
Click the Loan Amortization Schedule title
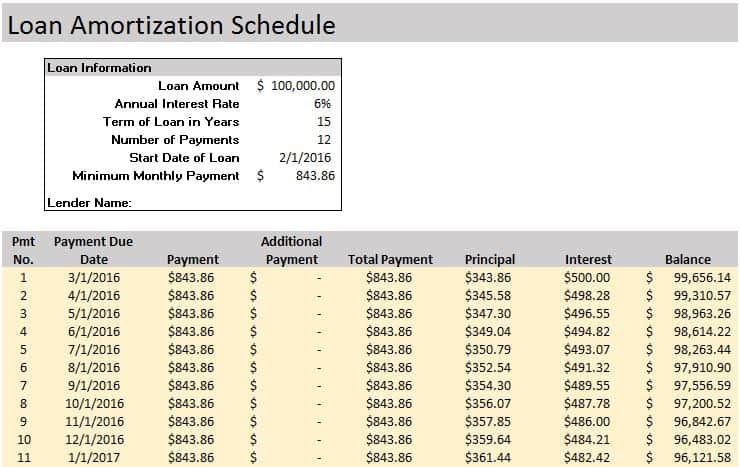[x=171, y=25]
